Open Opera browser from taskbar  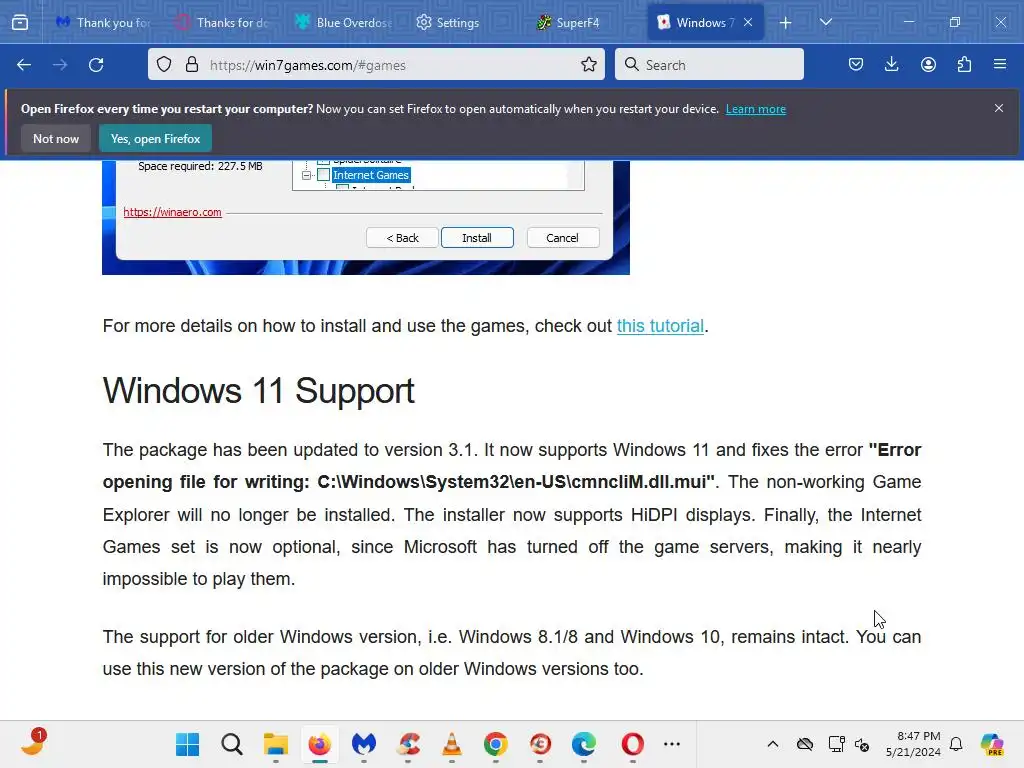pyautogui.click(x=632, y=744)
